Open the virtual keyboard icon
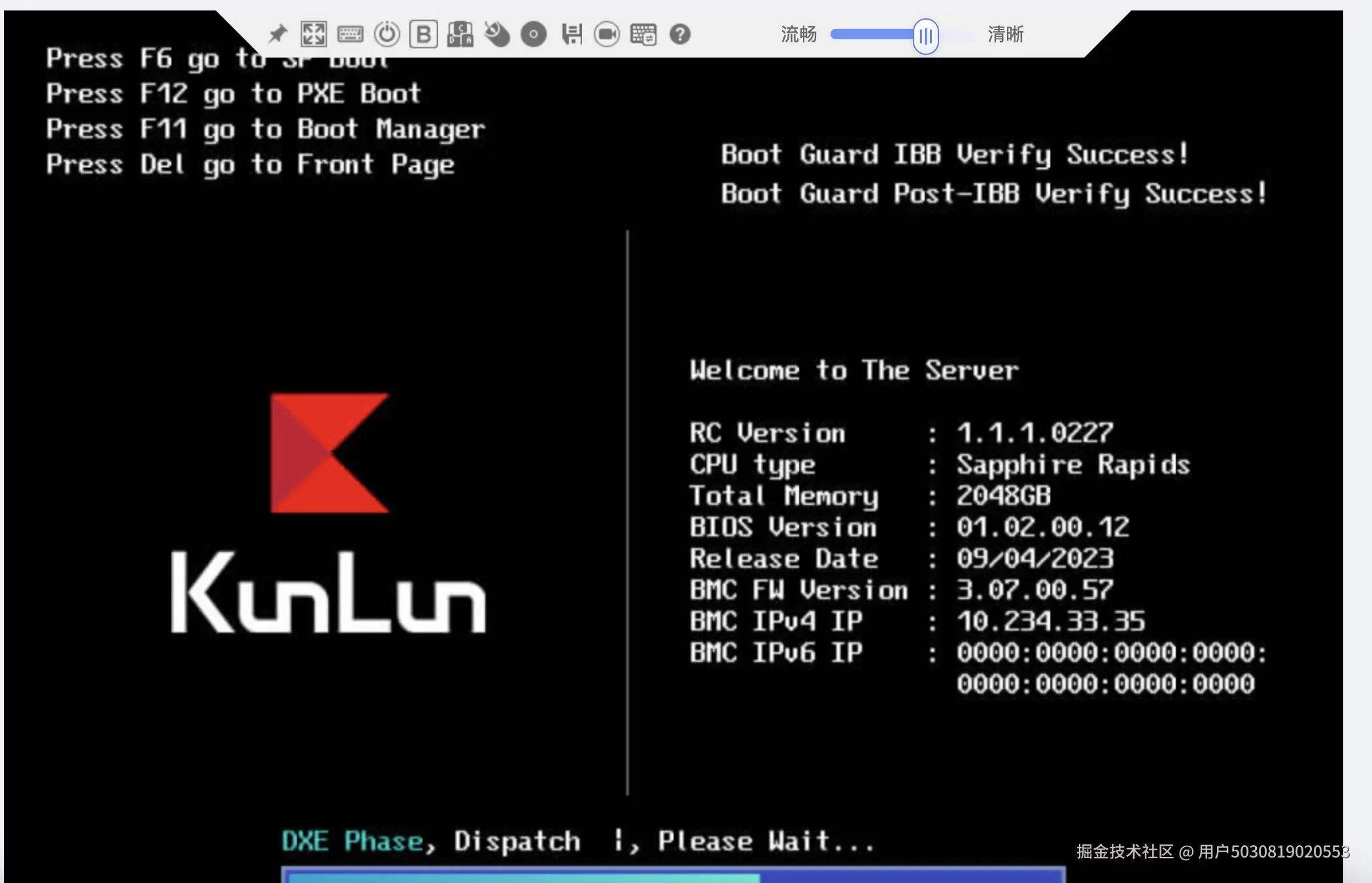The height and width of the screenshot is (883, 1372). 350,34
